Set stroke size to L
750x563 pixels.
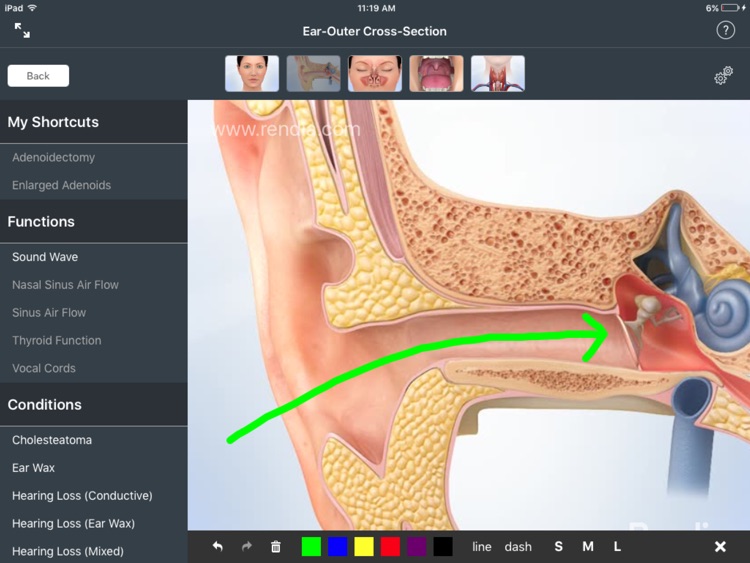tap(617, 546)
